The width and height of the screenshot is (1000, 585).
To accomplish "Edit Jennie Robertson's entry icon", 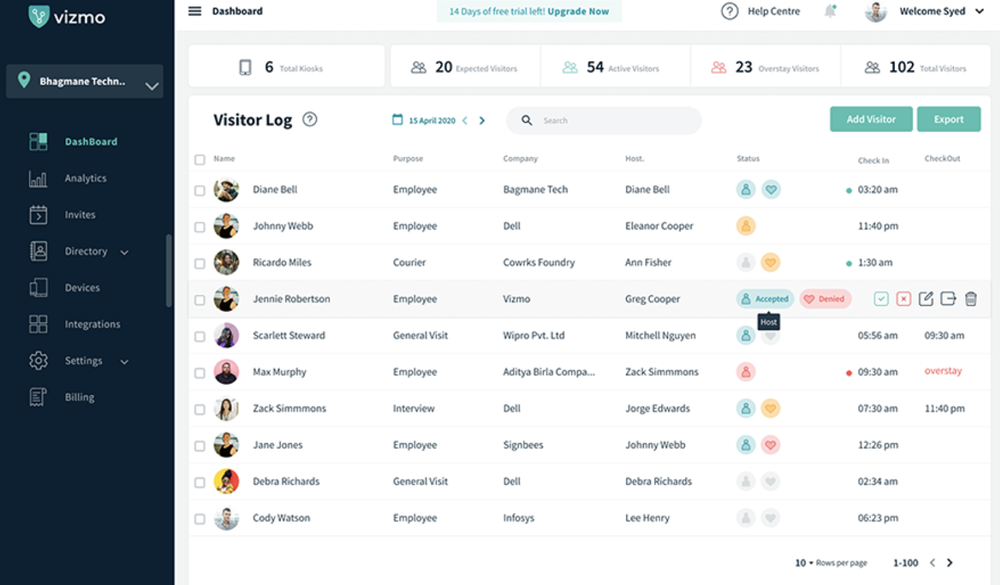I will click(925, 299).
